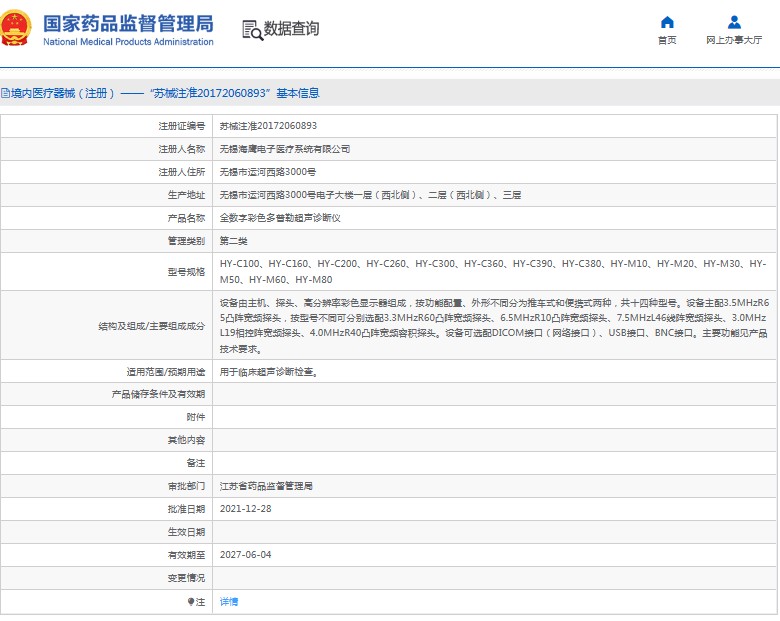
Task: Select registration number value 苏械注准20172060893 in table
Action: 268,126
